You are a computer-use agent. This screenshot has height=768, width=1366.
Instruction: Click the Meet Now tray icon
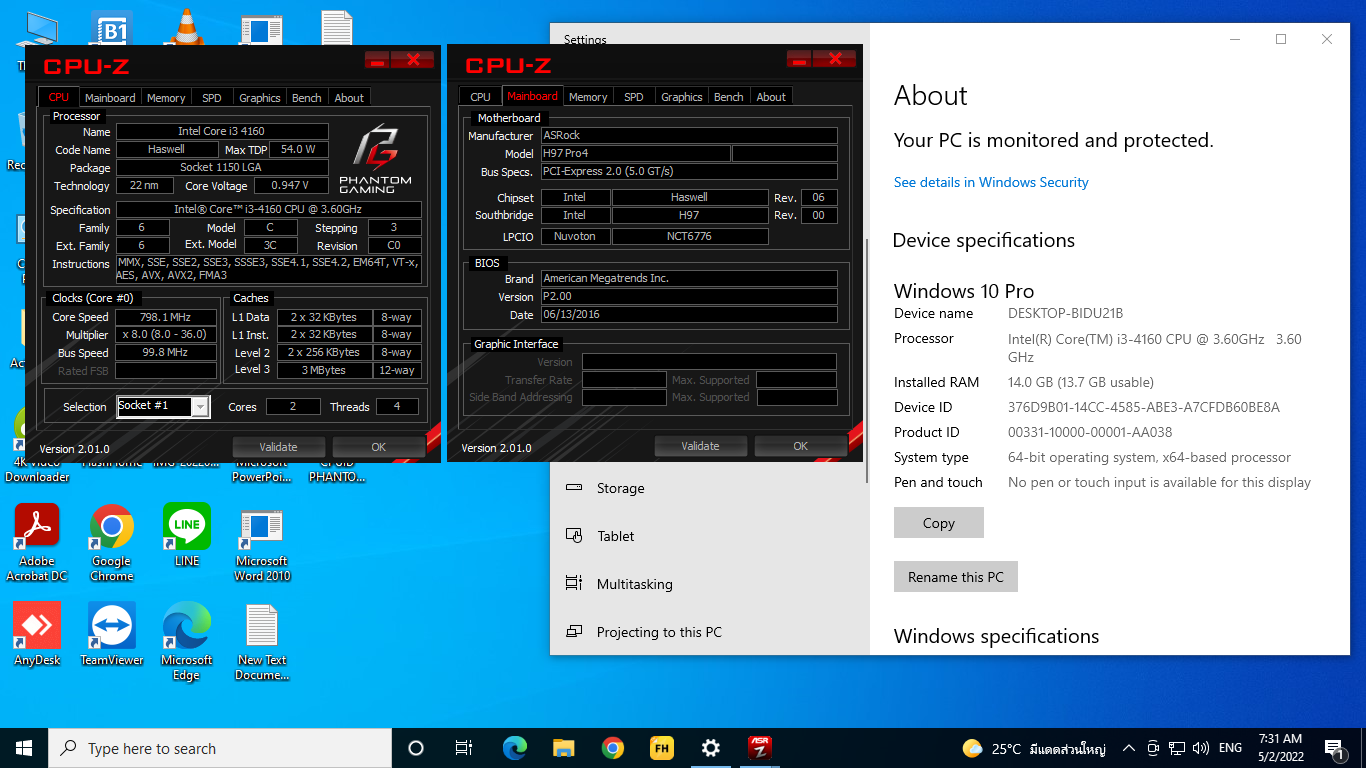point(1153,748)
